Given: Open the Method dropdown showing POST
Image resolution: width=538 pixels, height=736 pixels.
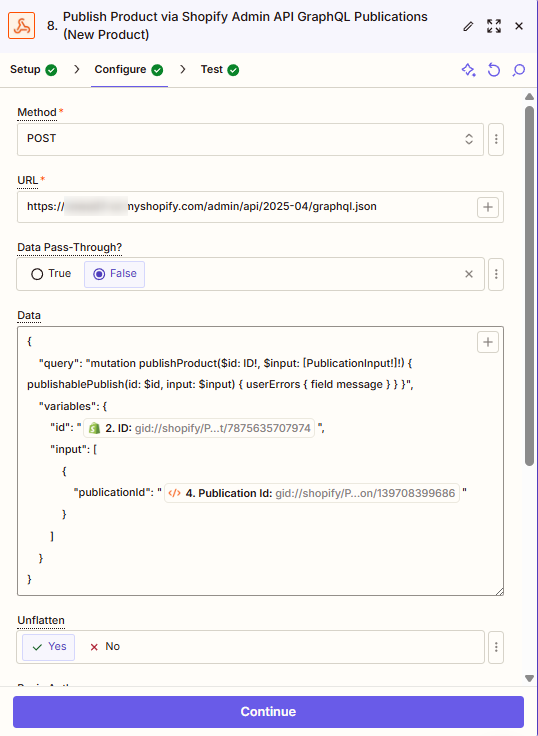Looking at the screenshot, I should point(250,139).
